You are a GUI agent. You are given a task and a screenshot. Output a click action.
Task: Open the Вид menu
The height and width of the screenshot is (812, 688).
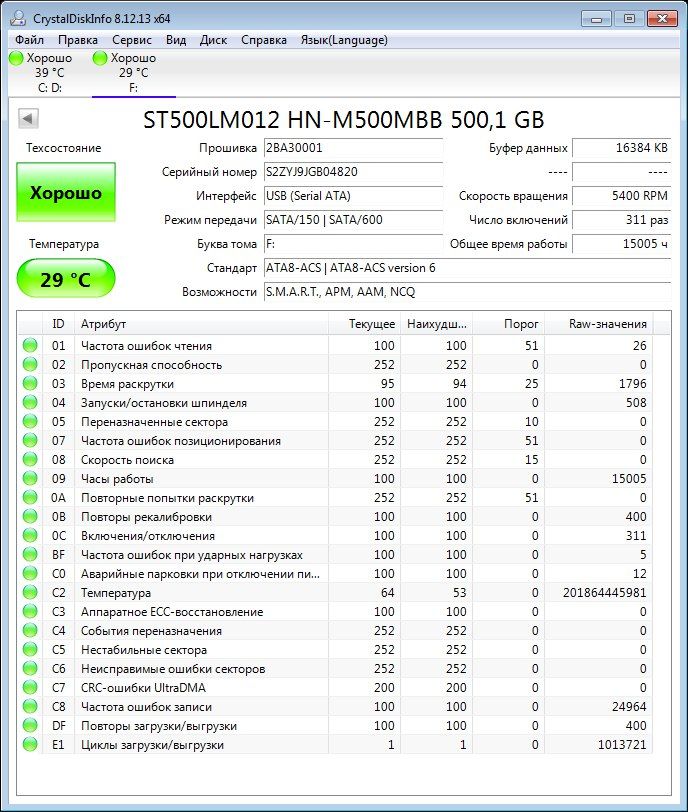coord(176,40)
